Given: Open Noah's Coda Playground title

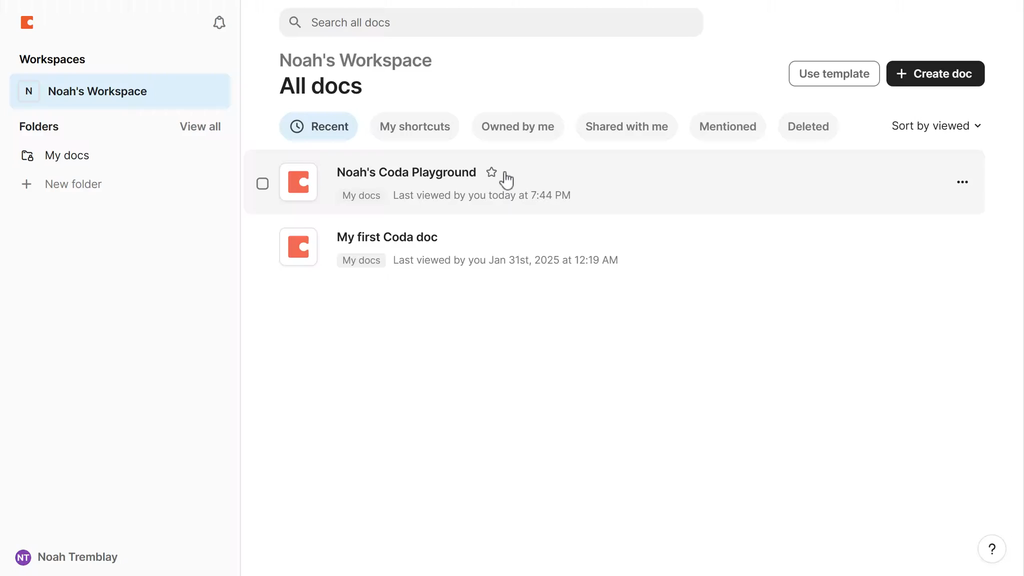Looking at the screenshot, I should tap(406, 172).
